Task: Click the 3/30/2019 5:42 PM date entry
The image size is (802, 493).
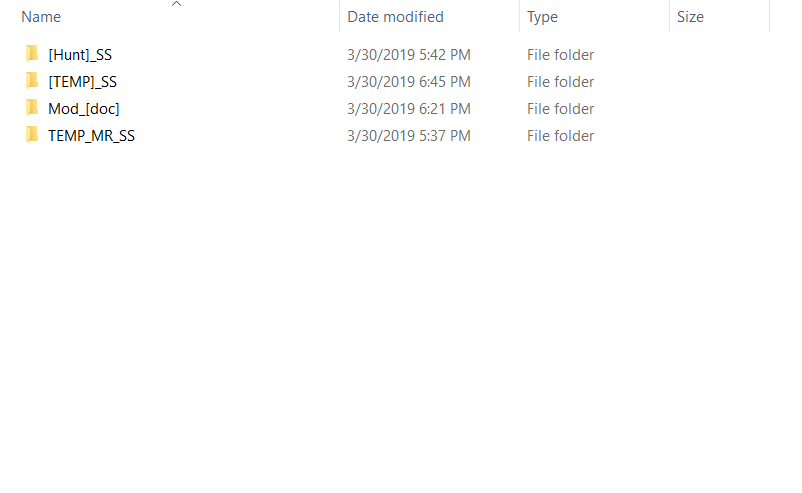Action: [409, 55]
